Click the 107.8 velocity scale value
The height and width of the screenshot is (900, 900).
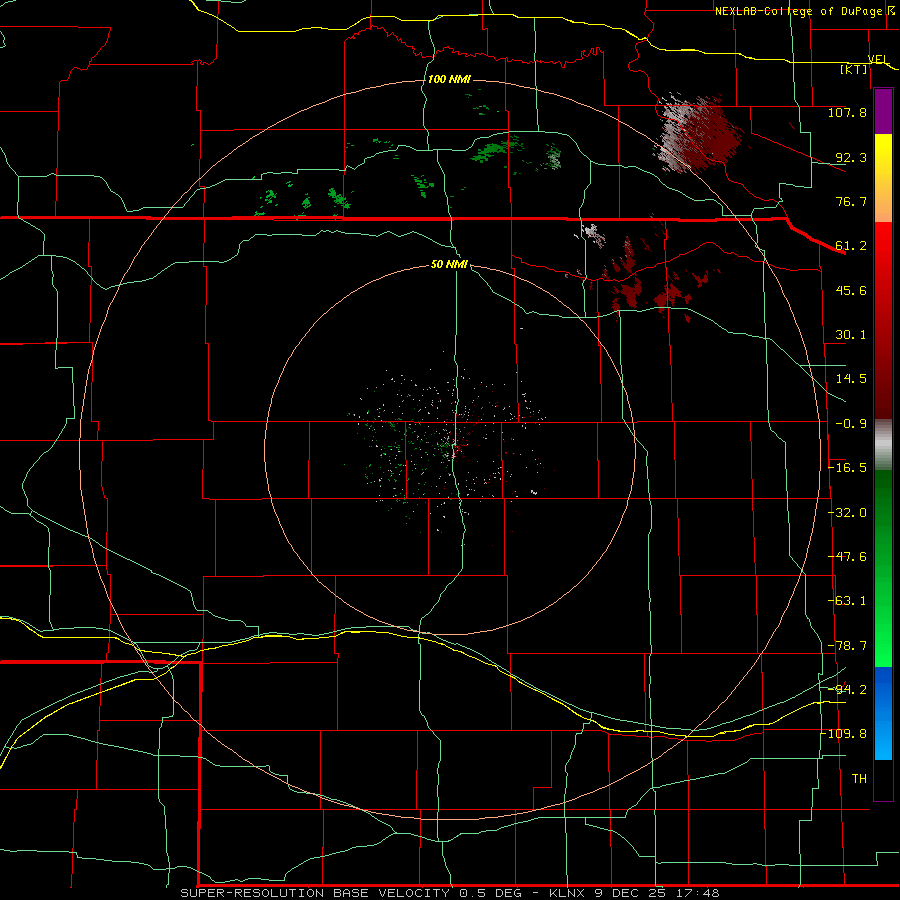[x=847, y=112]
